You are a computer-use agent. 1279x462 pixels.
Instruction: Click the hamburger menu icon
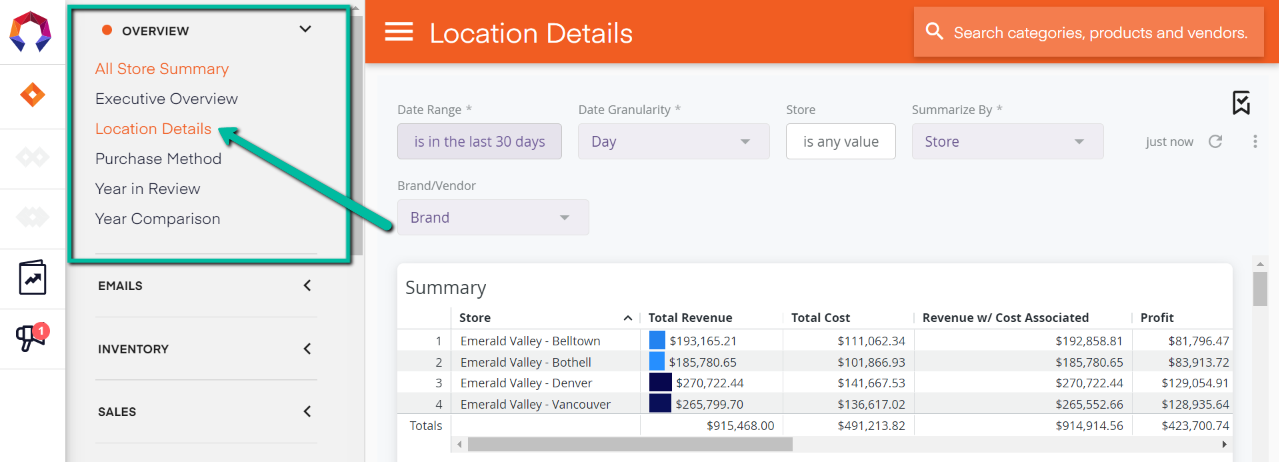[x=399, y=33]
